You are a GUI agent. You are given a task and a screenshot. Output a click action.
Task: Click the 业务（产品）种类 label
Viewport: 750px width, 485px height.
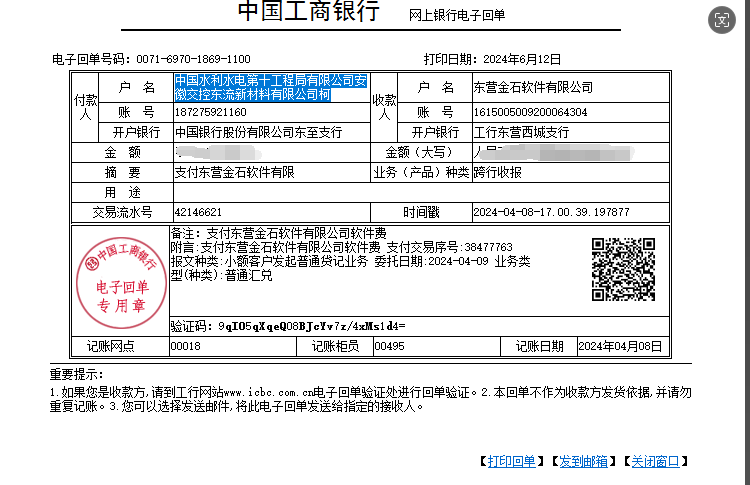pos(421,172)
